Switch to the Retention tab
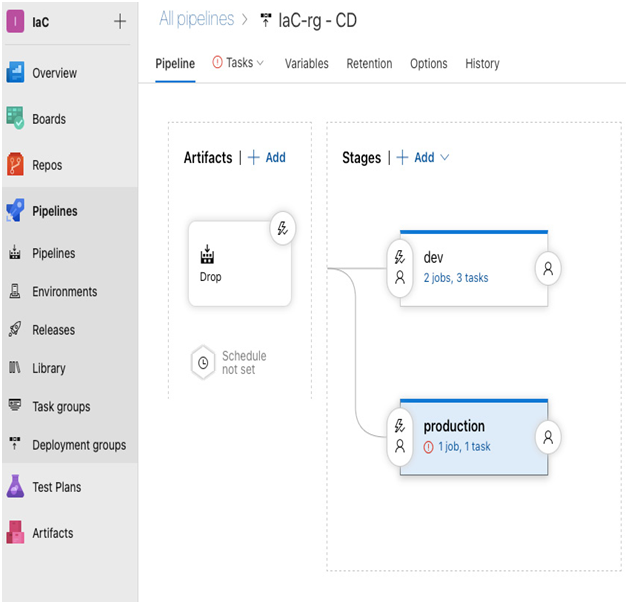Viewport: 628px width, 604px height. (369, 63)
